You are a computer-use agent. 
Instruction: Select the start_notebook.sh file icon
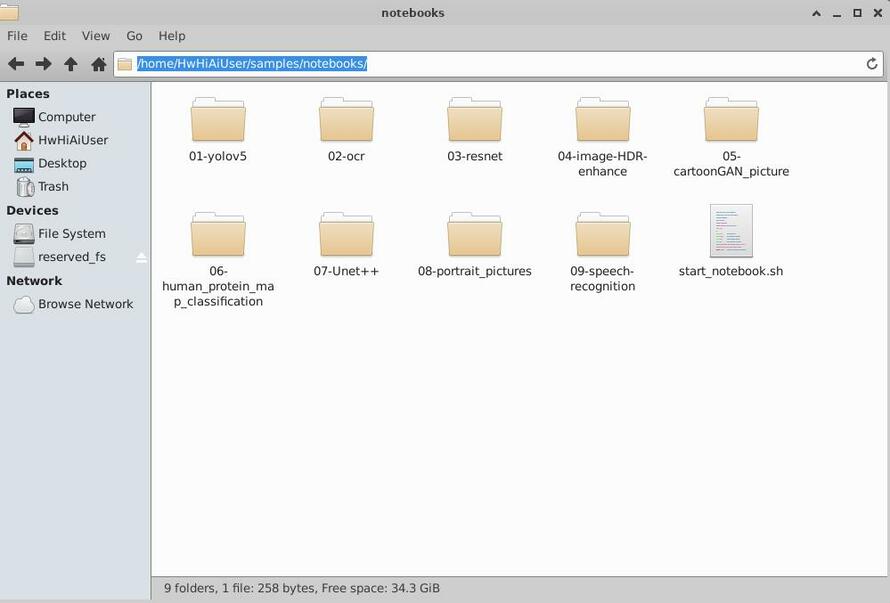coord(730,232)
